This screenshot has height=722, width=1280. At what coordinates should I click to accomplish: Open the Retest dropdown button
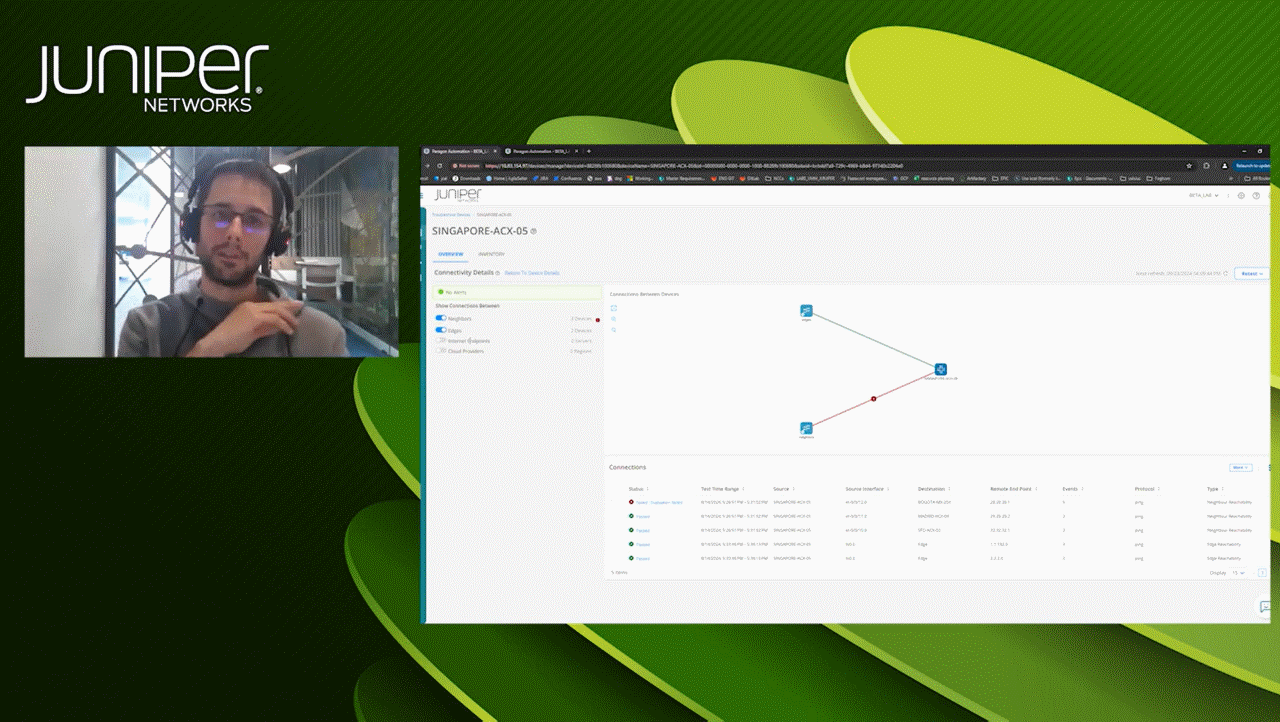[x=1251, y=273]
